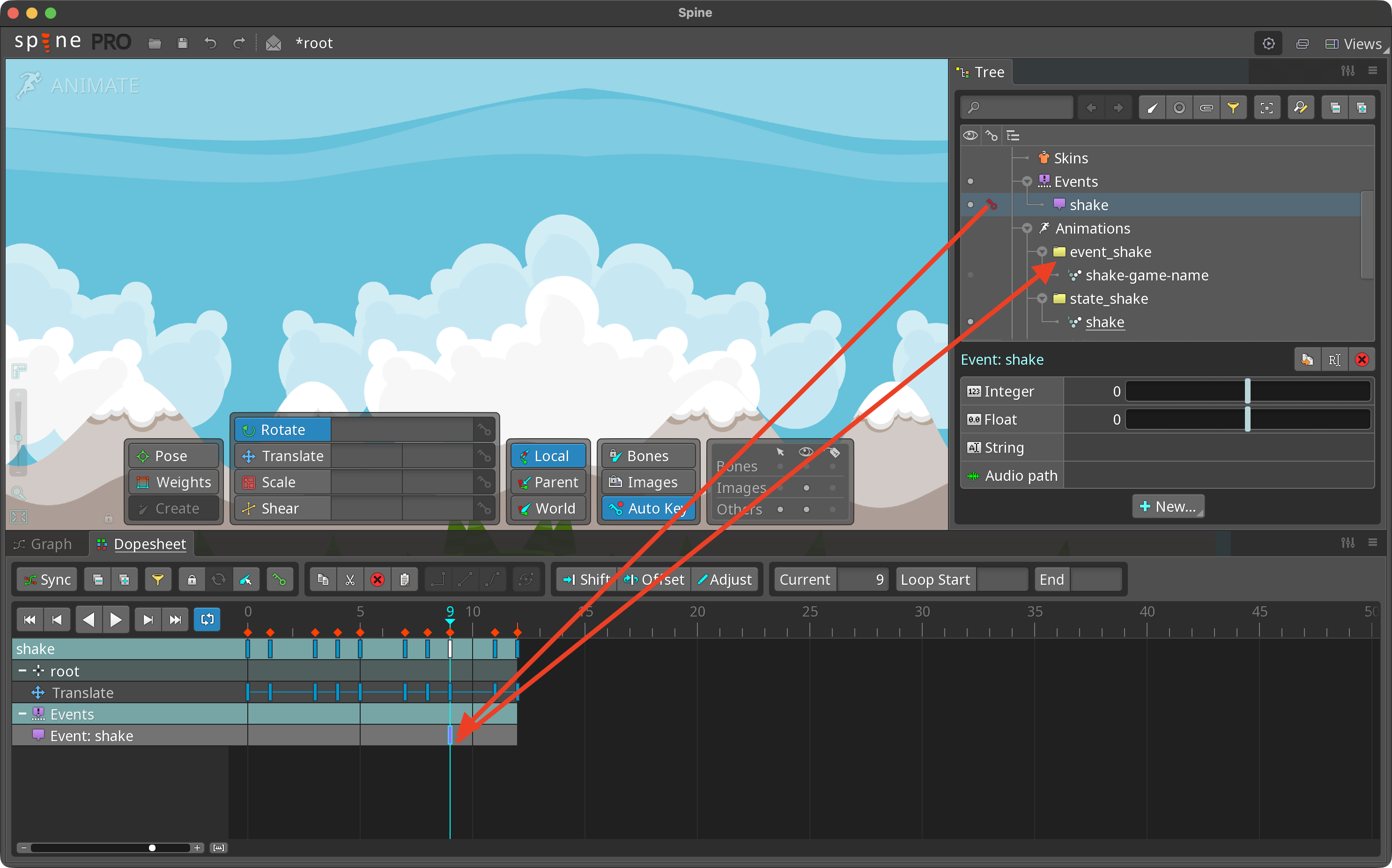Select the Rotate tool
Image resolution: width=1392 pixels, height=868 pixels.
pos(282,429)
